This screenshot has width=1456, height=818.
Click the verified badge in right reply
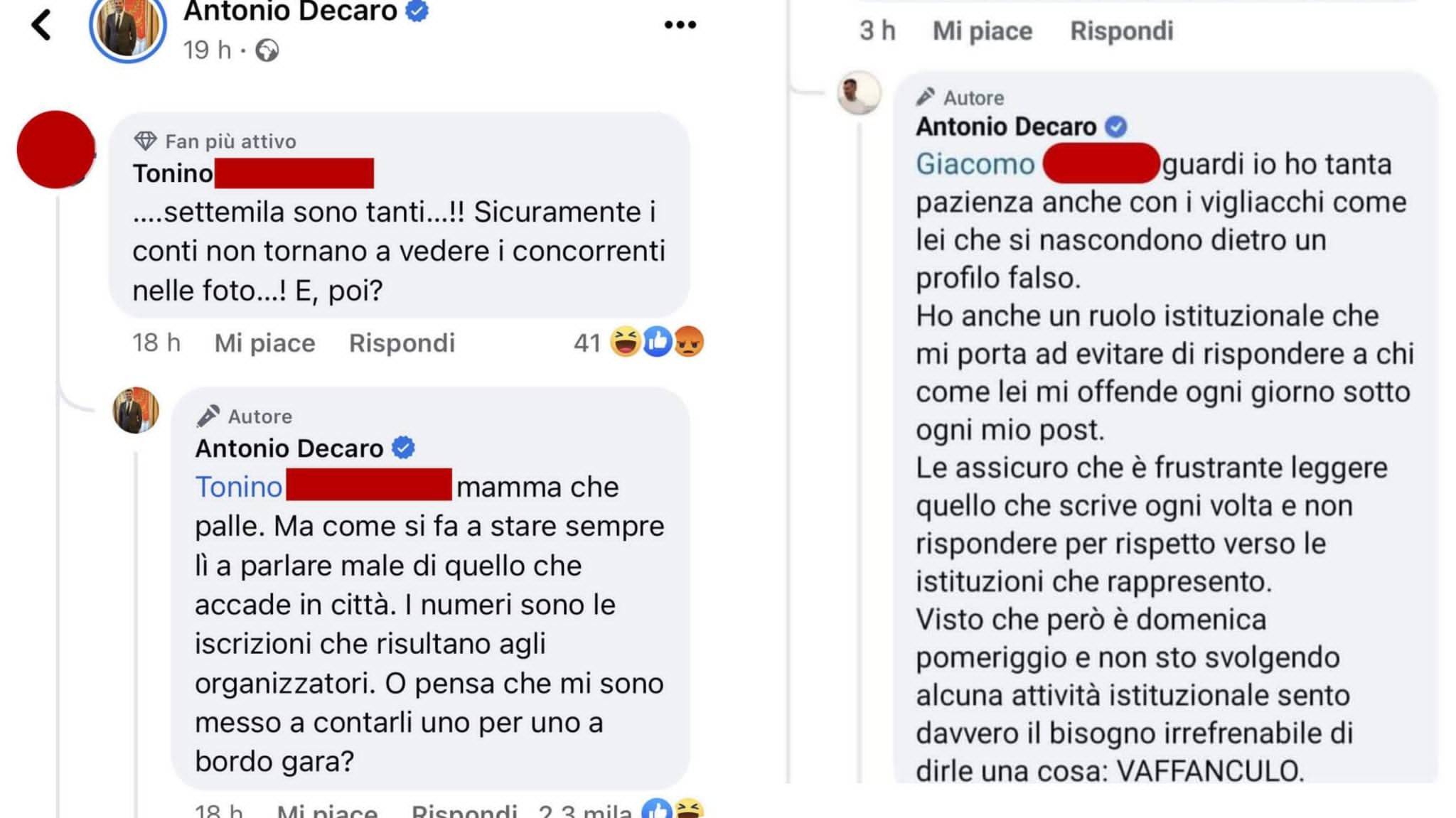tap(1116, 127)
